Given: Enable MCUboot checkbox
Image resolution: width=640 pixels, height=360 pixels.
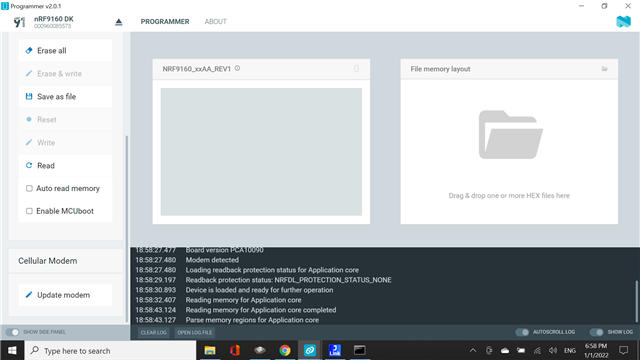Looking at the screenshot, I should pos(29,211).
